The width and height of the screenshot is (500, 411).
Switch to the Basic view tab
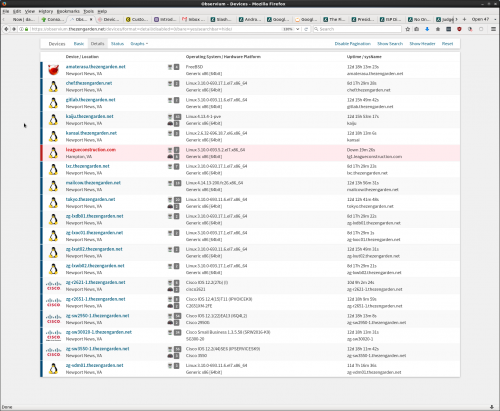79,44
